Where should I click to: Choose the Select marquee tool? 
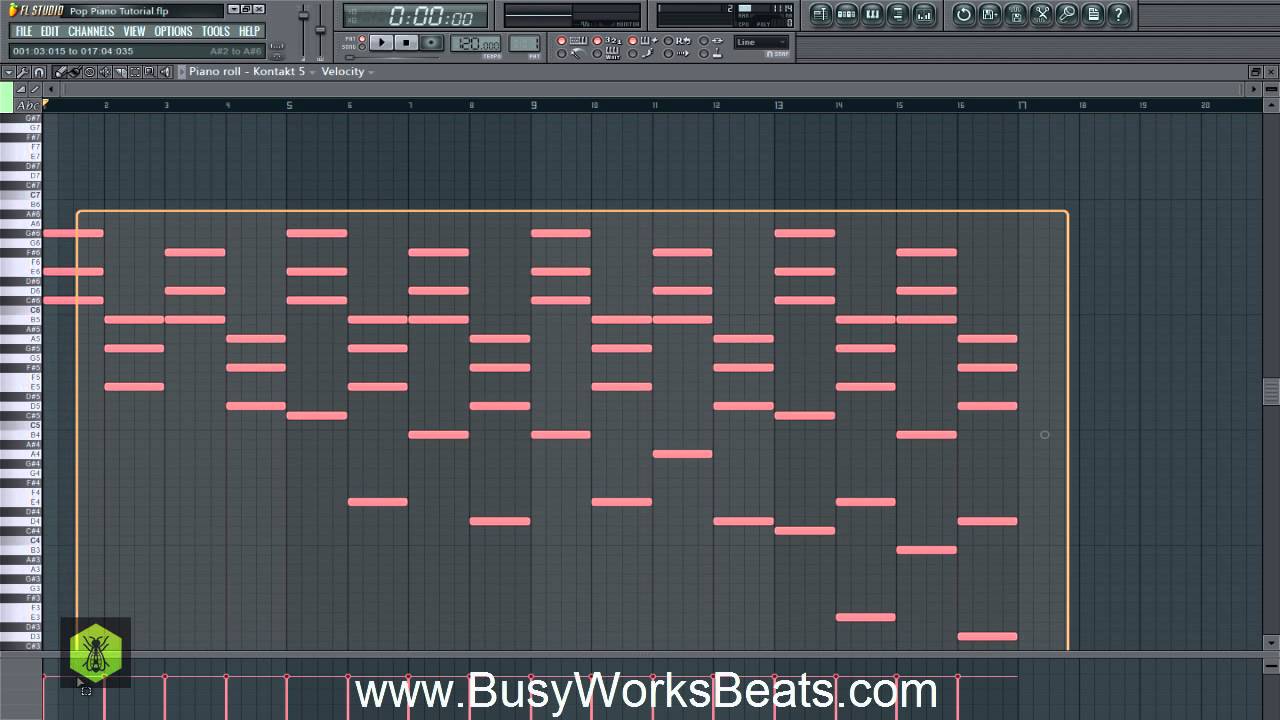click(135, 72)
